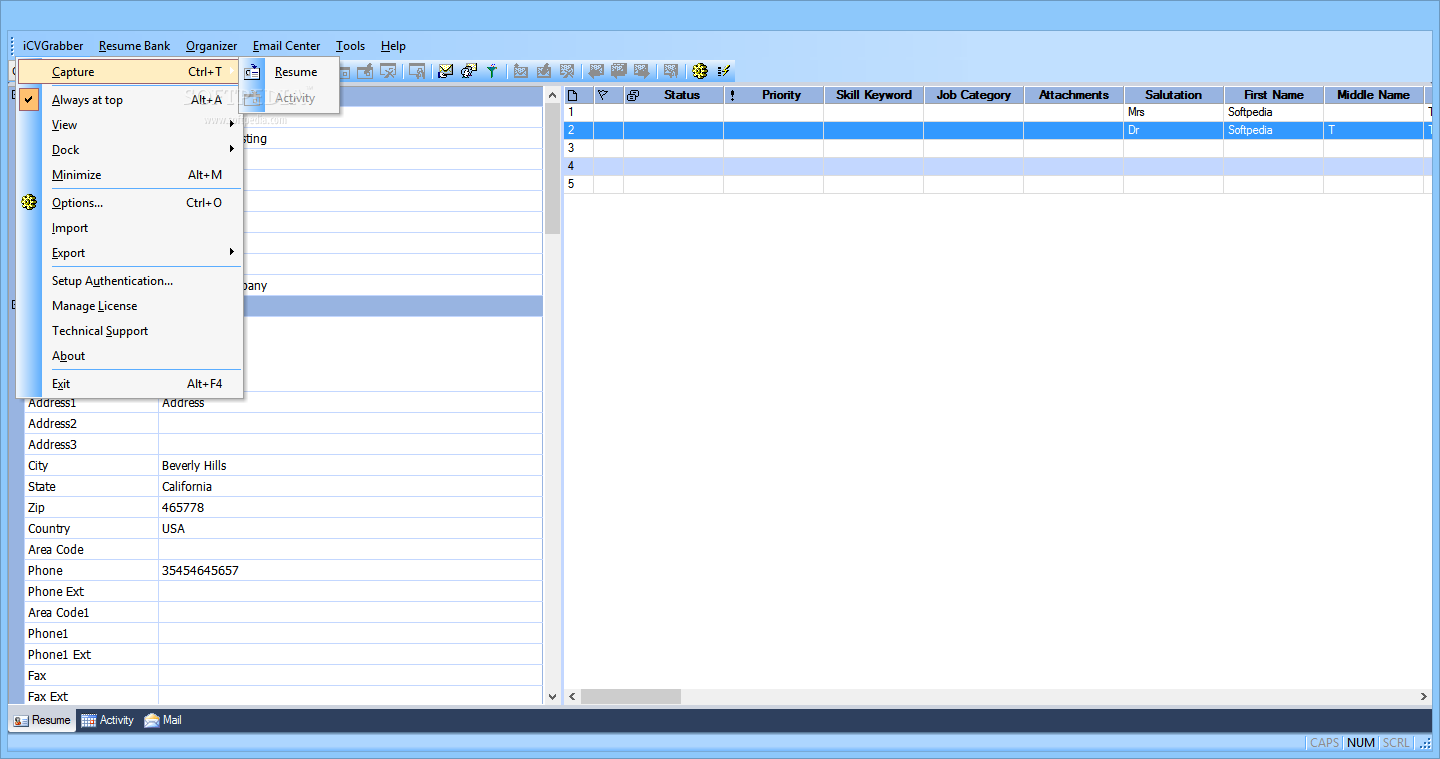Screen dimensions: 1440x759
Task: Click the Resume capture icon in submenu
Action: [x=253, y=72]
